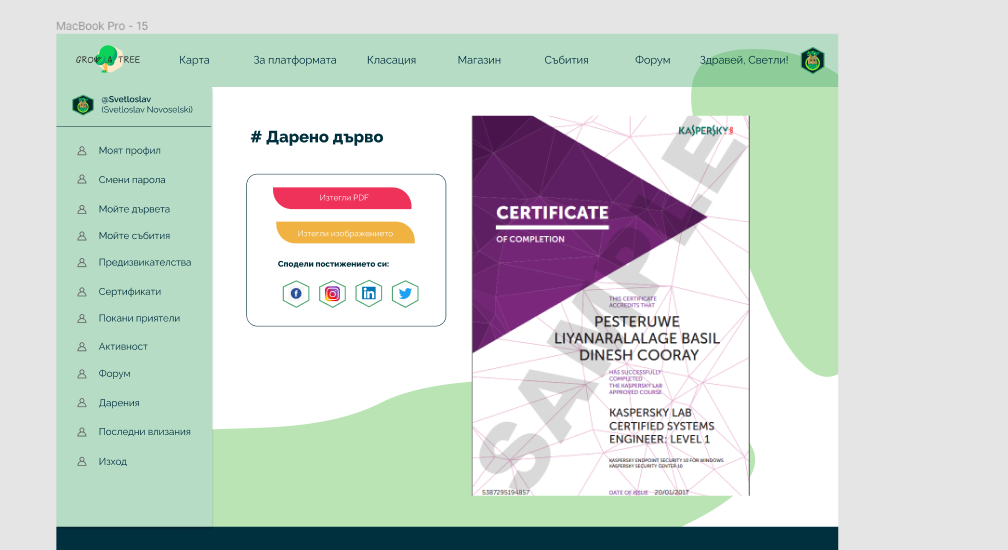Click the person icon next to Мойте дървета
The height and width of the screenshot is (550, 1008).
tap(82, 209)
